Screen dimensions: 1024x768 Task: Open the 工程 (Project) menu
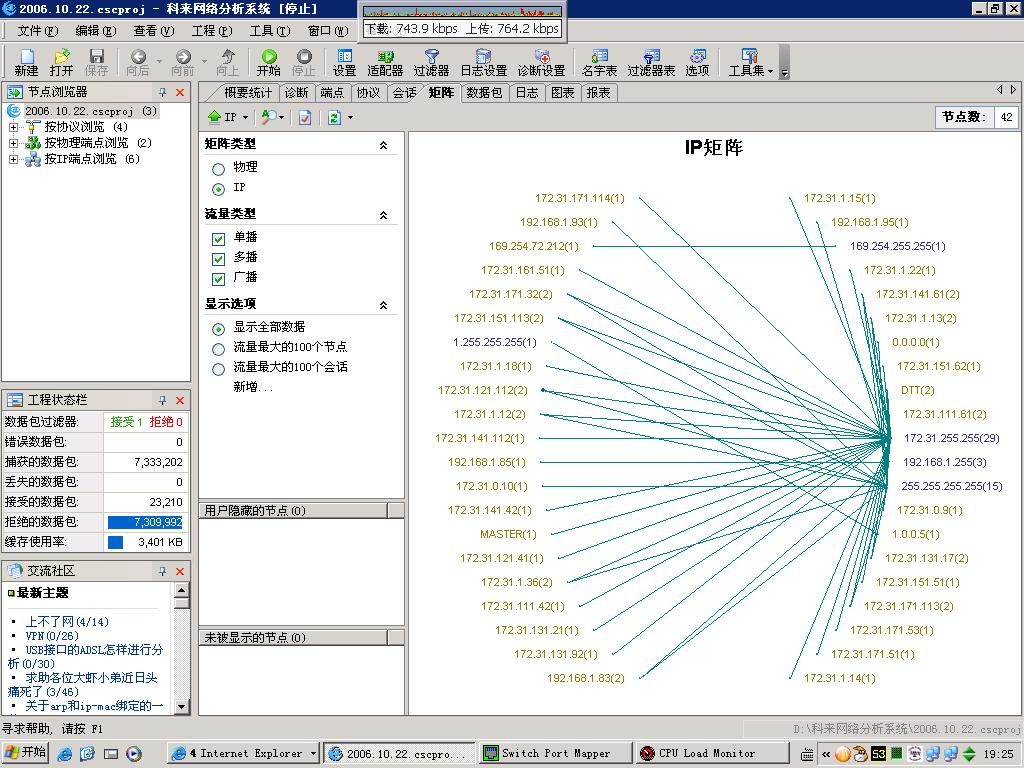210,31
